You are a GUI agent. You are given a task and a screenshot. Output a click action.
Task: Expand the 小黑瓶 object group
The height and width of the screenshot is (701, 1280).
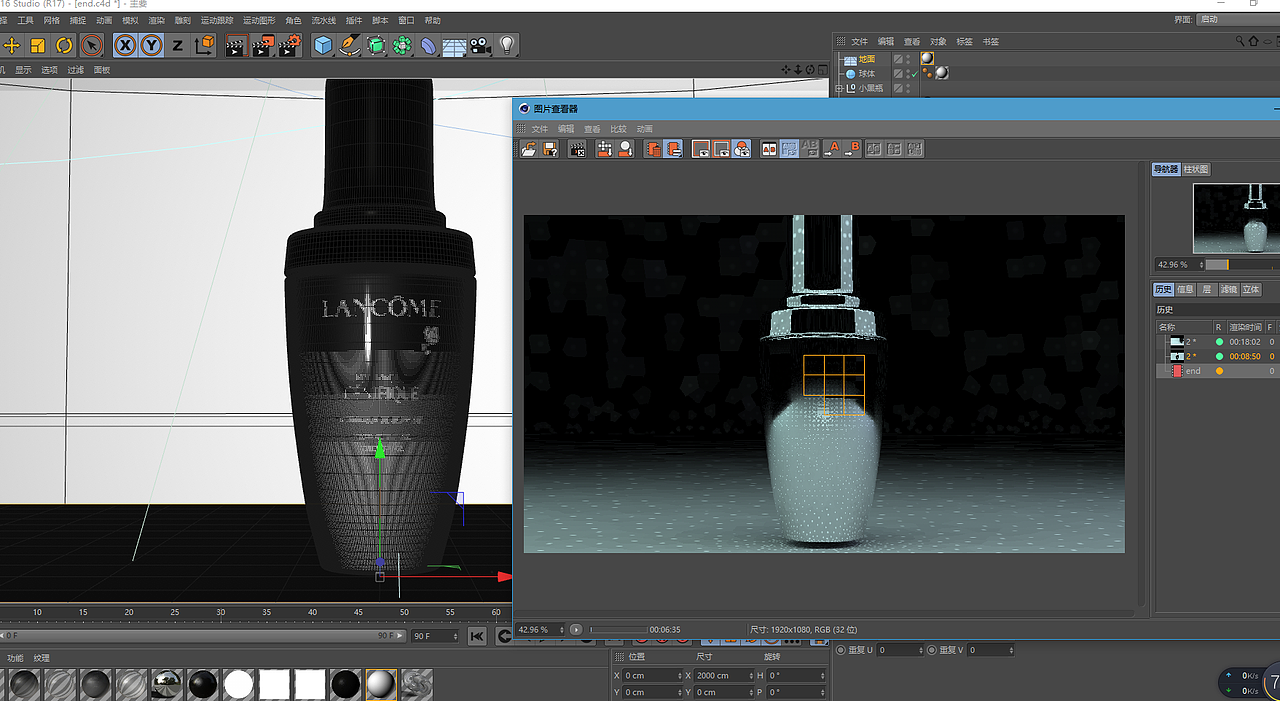click(839, 89)
